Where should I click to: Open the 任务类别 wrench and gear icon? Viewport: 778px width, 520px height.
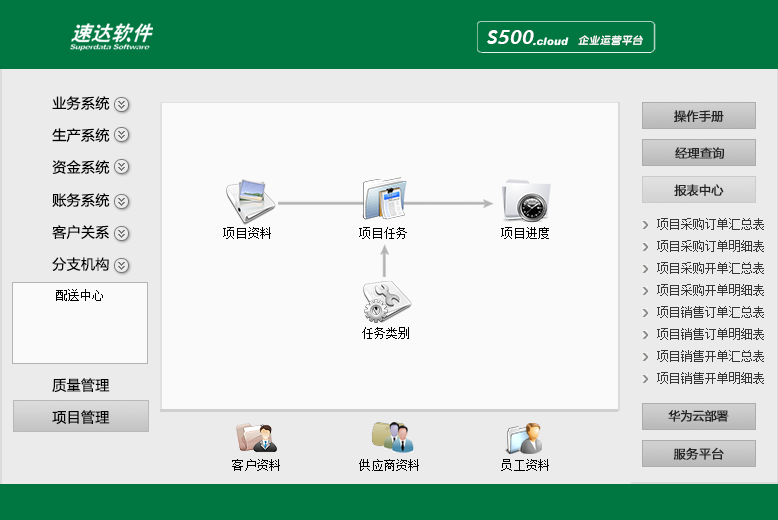387,302
